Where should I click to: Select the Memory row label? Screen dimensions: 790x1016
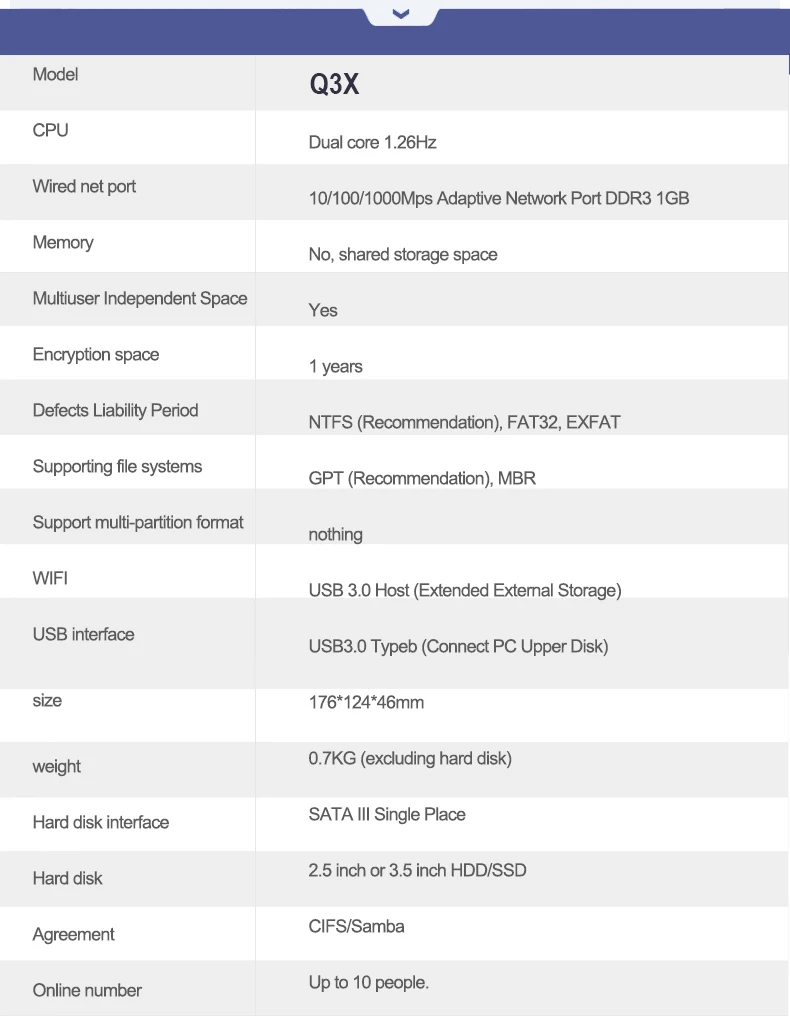click(x=62, y=243)
